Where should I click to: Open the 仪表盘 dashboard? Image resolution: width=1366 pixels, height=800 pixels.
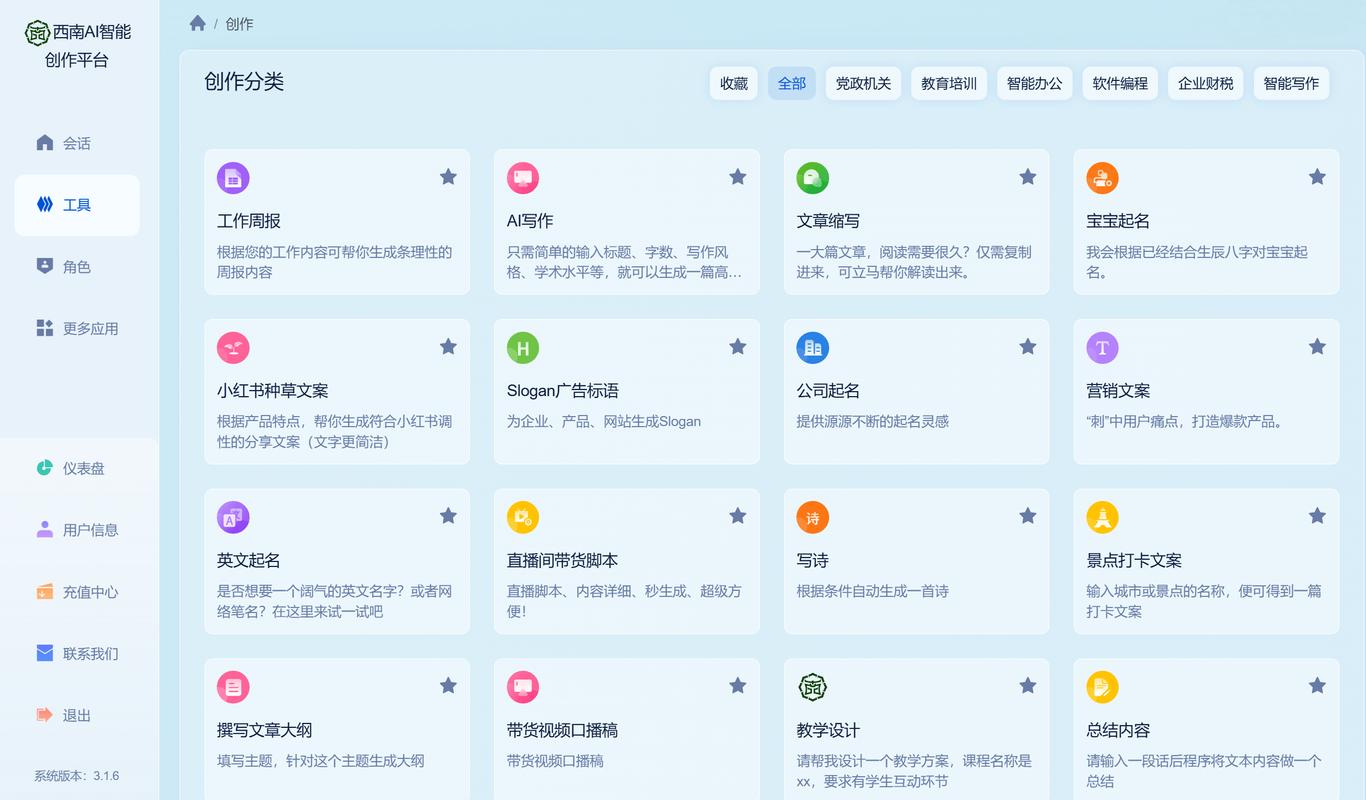coord(77,468)
